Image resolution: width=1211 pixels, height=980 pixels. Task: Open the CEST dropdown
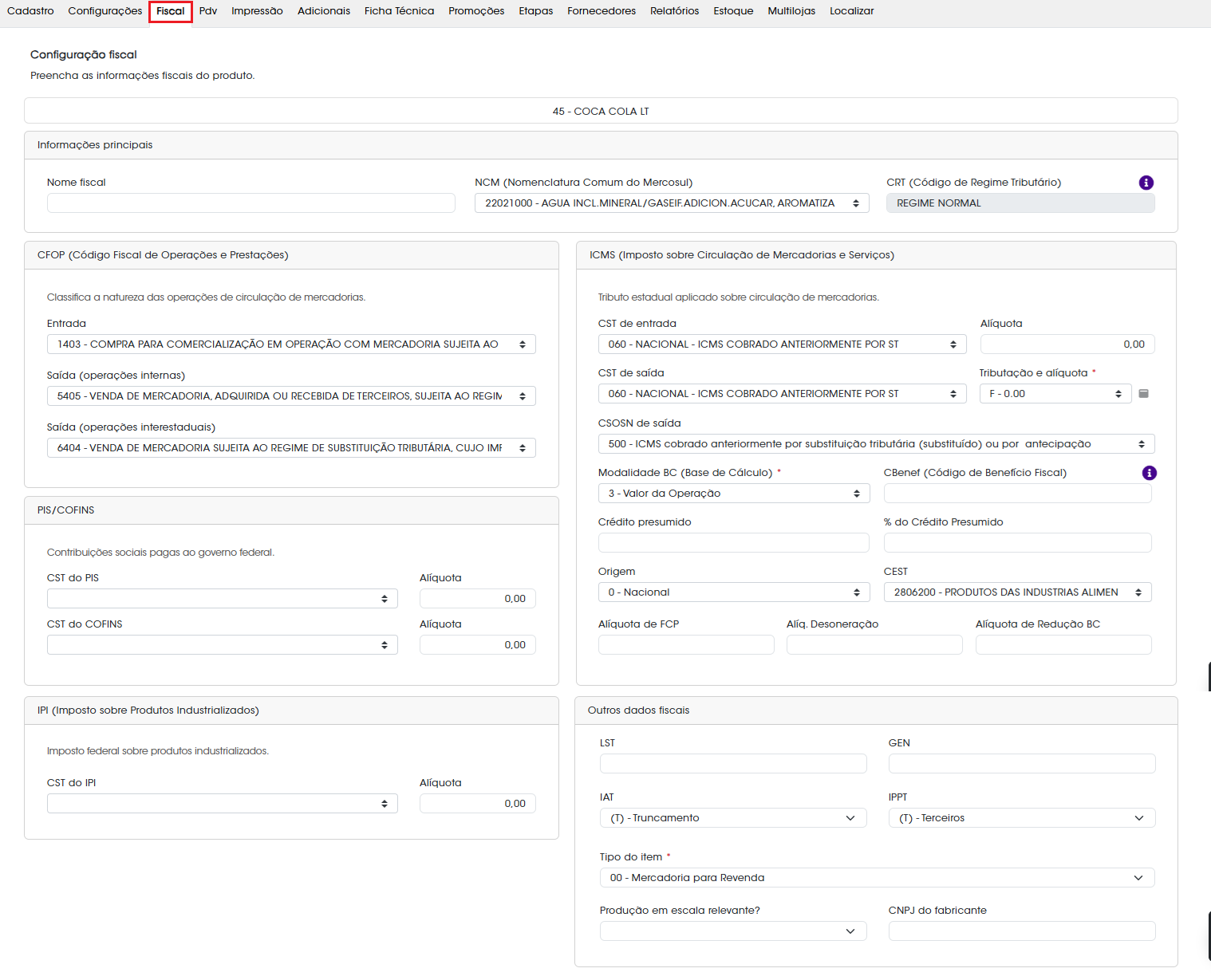(1017, 592)
